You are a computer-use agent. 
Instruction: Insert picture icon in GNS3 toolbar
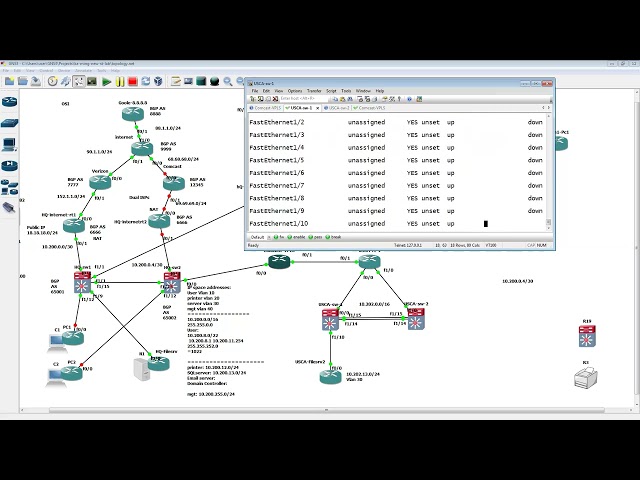188,81
